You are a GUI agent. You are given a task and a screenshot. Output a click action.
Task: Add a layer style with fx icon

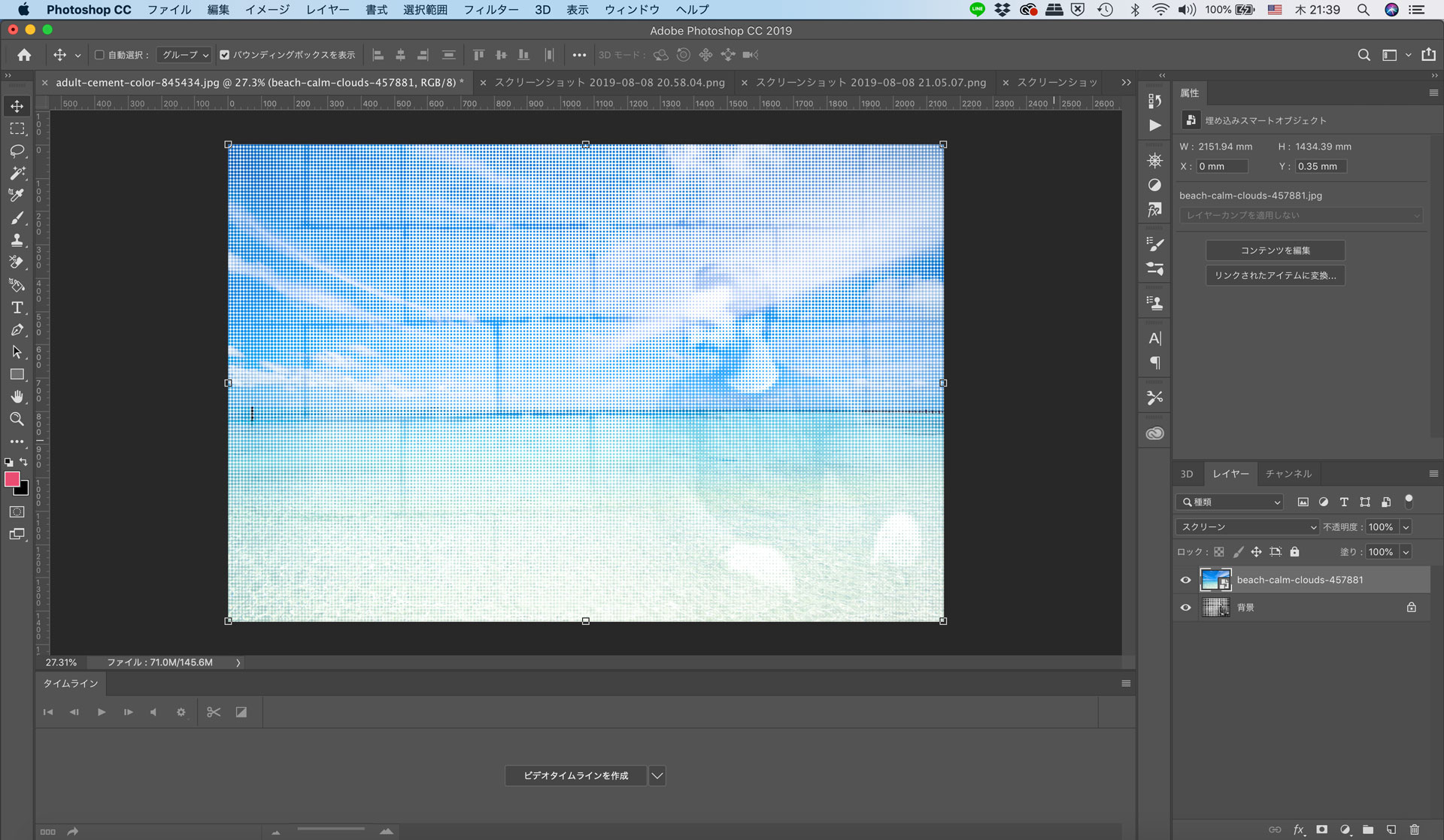tap(1298, 829)
